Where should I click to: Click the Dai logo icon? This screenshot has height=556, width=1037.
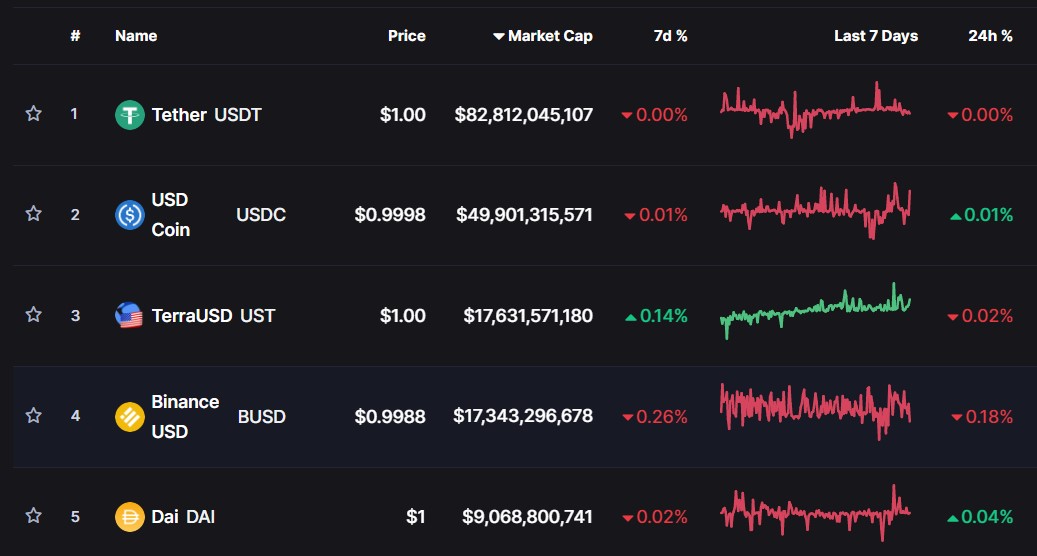(130, 517)
